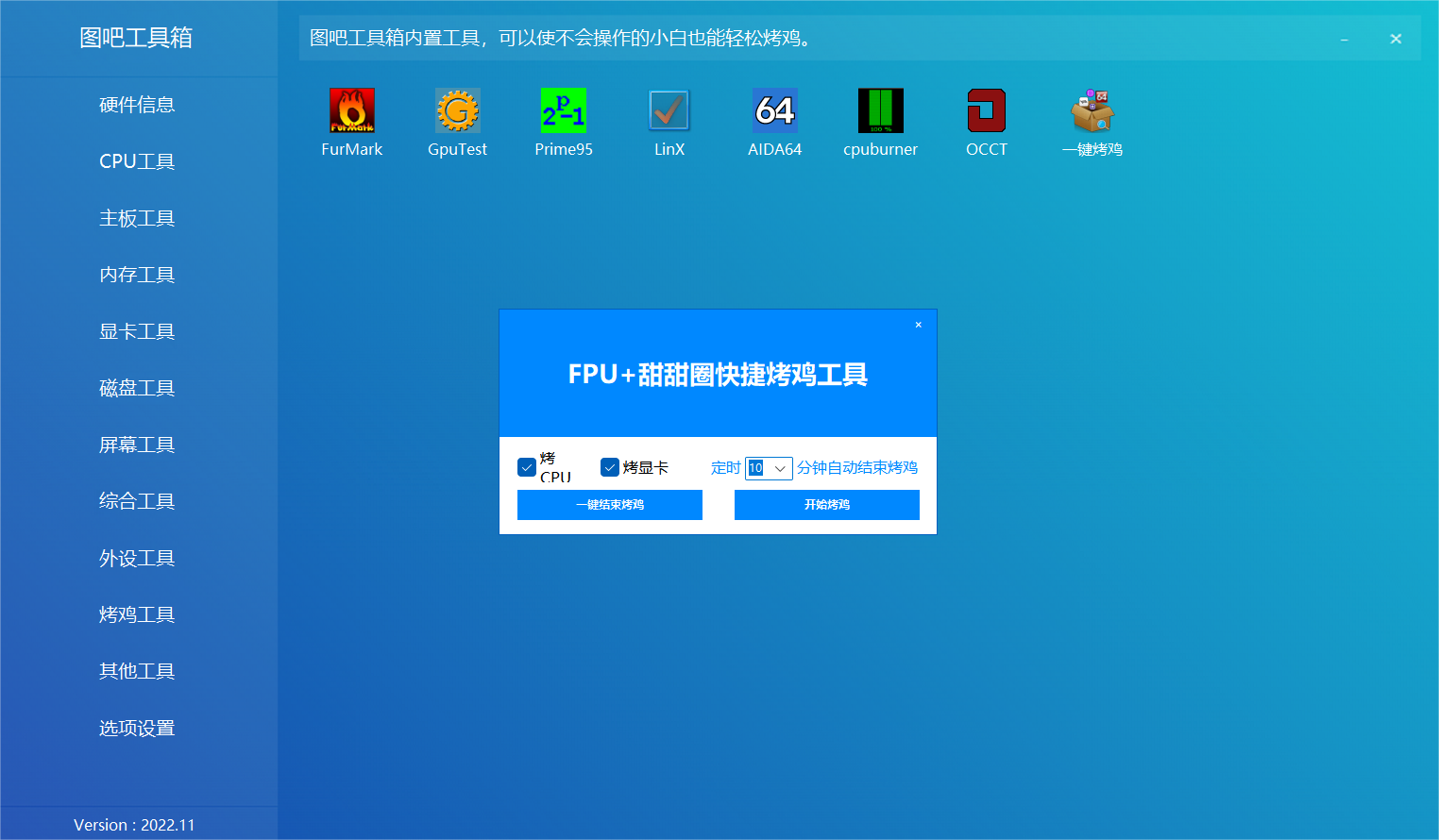Open the cpuburner tool

(x=880, y=111)
